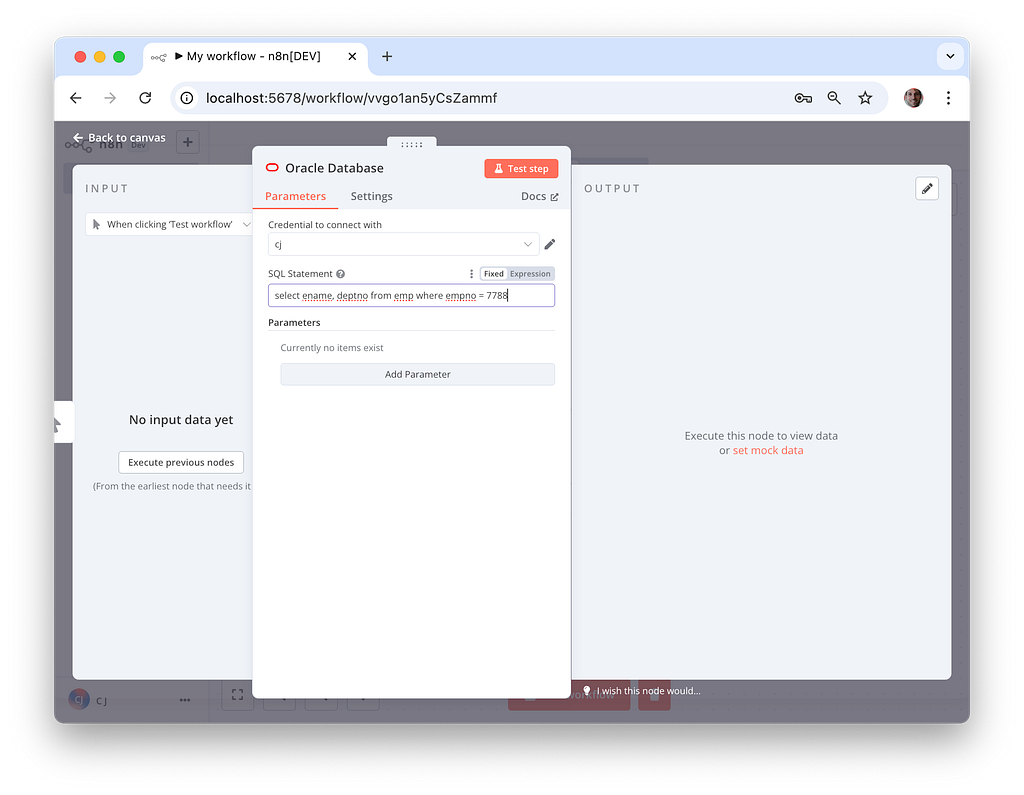
Task: Click the 'No input data yet' text
Action: (x=181, y=420)
